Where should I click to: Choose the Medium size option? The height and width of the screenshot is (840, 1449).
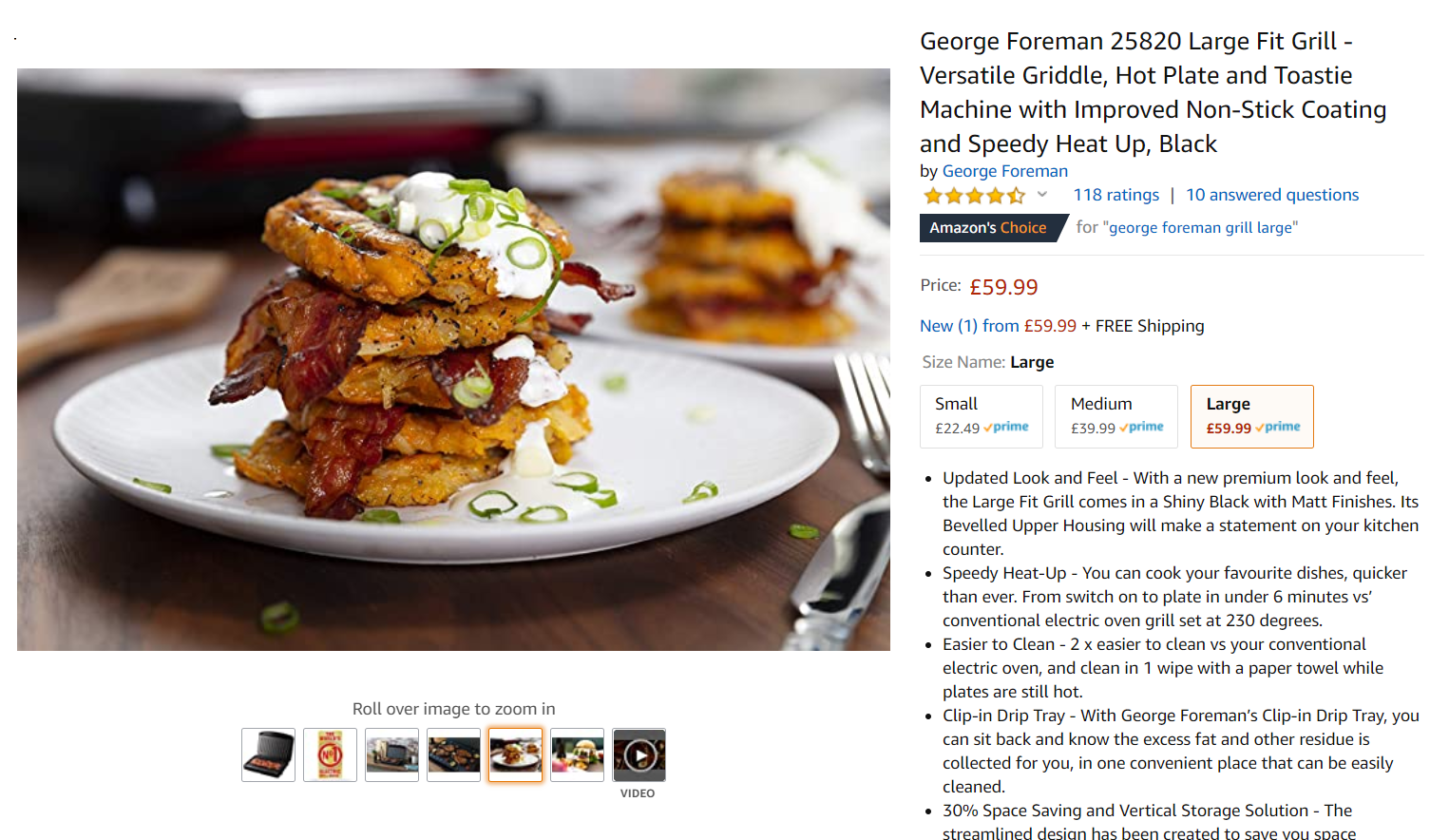[x=1116, y=416]
